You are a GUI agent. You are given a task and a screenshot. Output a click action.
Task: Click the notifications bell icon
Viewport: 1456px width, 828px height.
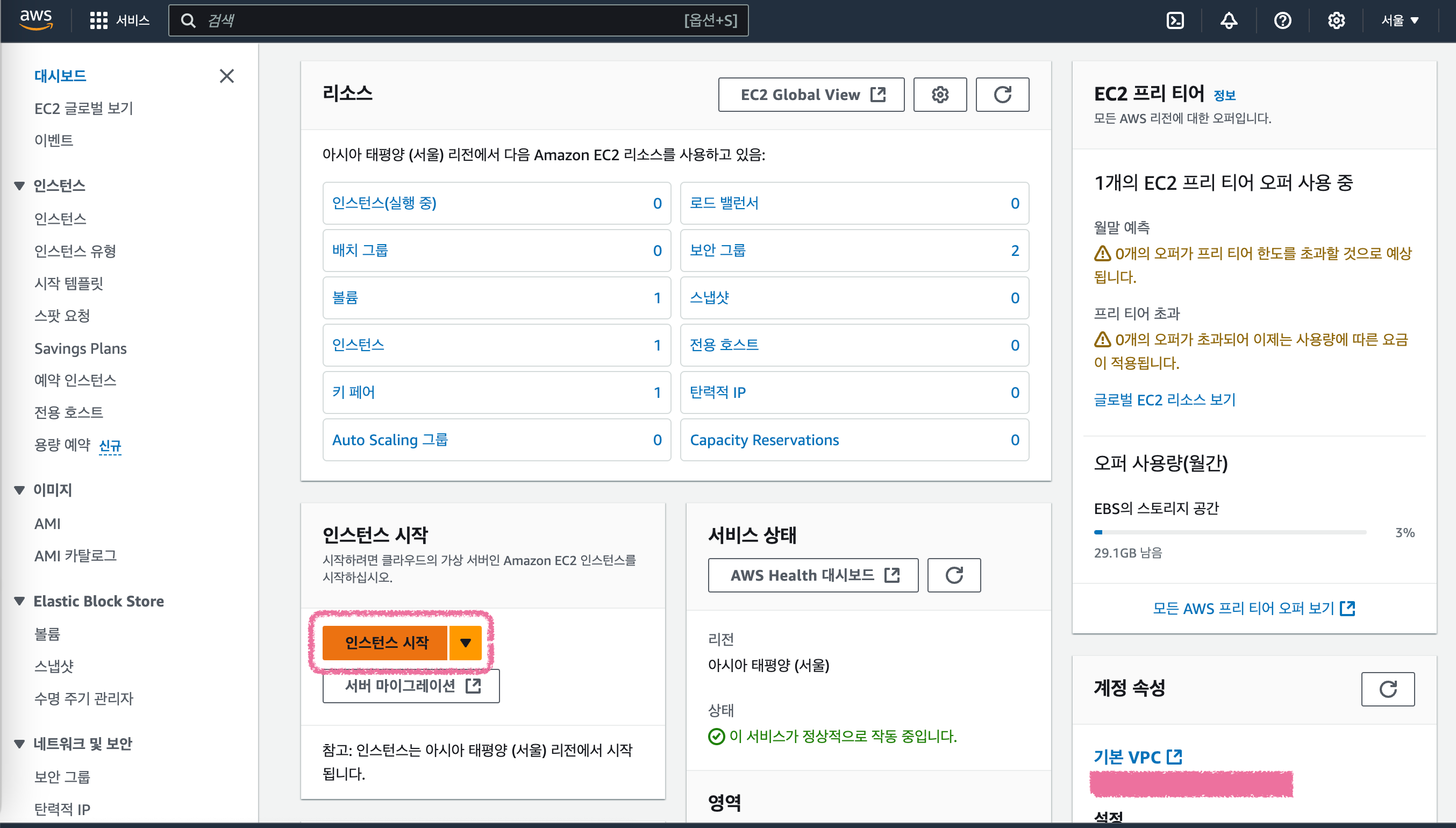[x=1229, y=20]
